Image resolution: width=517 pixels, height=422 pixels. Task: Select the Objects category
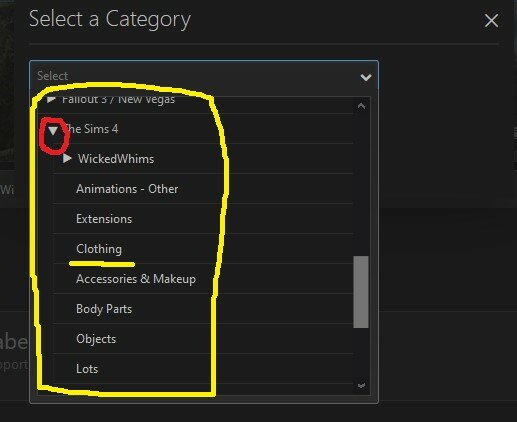tap(96, 339)
